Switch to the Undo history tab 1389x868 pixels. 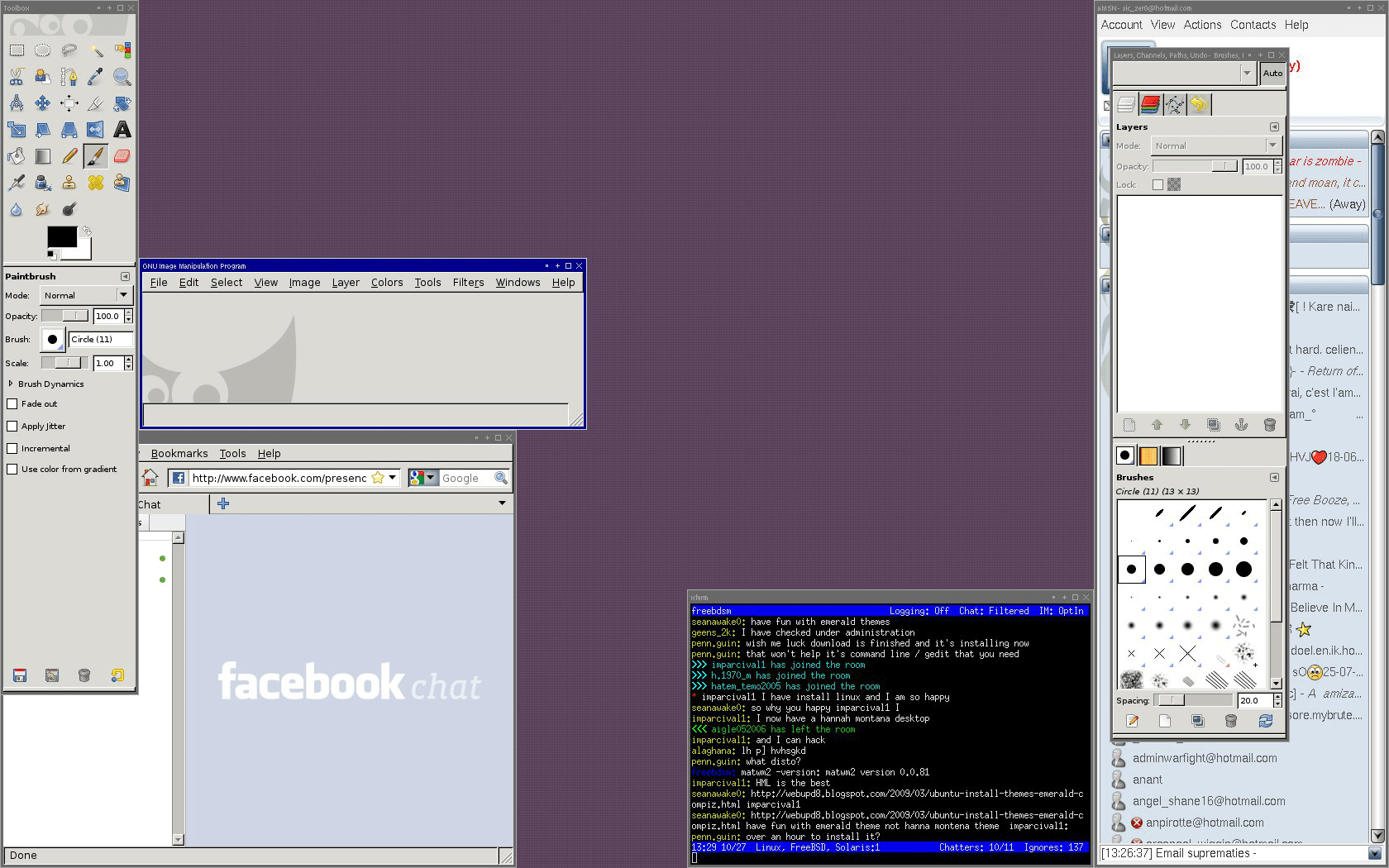[x=1199, y=104]
